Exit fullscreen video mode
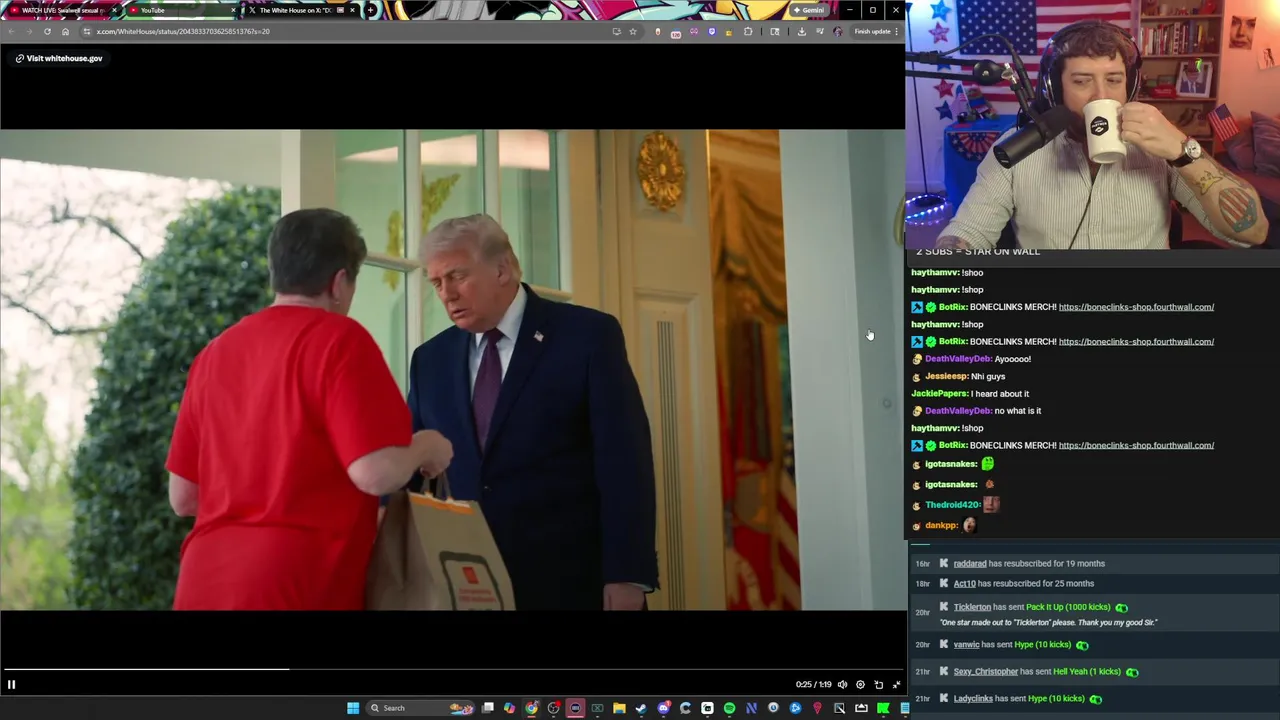The width and height of the screenshot is (1280, 720). coord(896,685)
